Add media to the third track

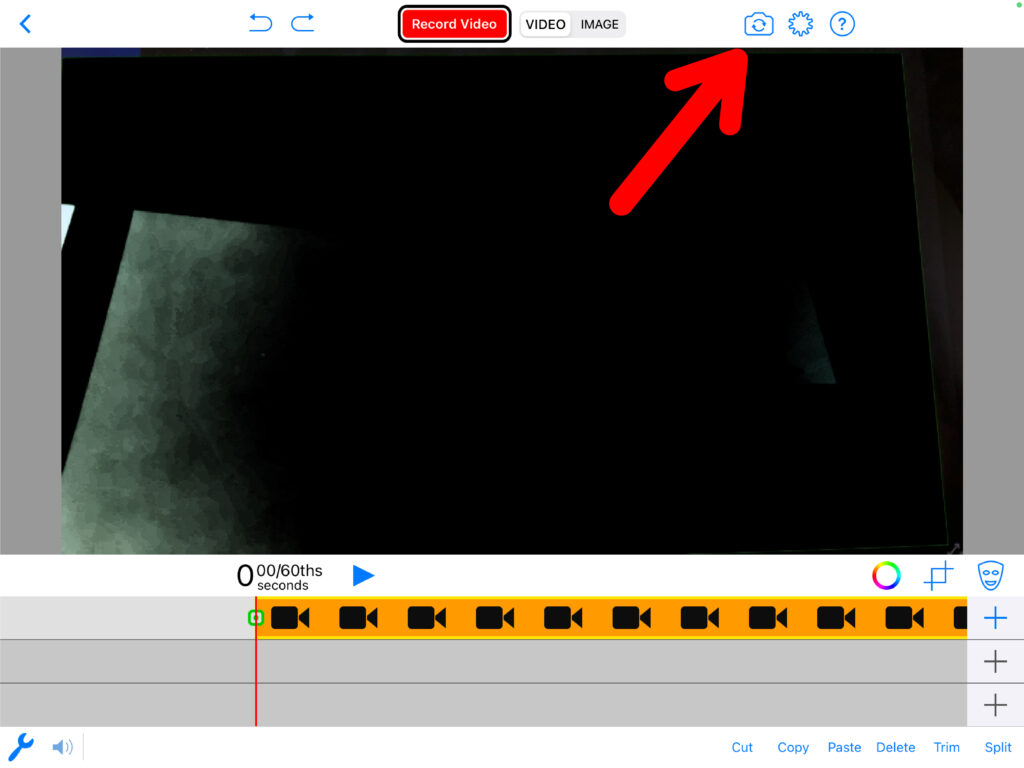point(995,705)
